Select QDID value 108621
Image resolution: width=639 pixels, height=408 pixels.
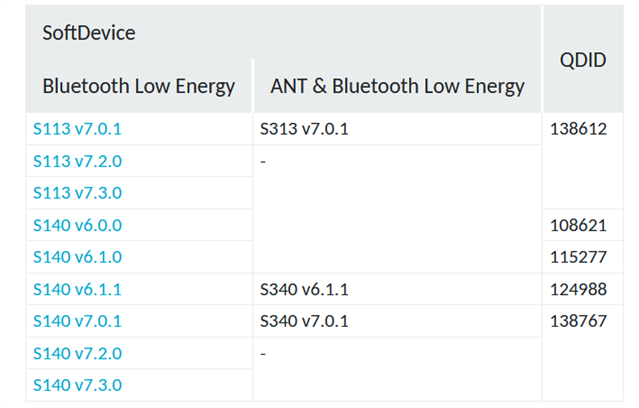[x=579, y=225]
